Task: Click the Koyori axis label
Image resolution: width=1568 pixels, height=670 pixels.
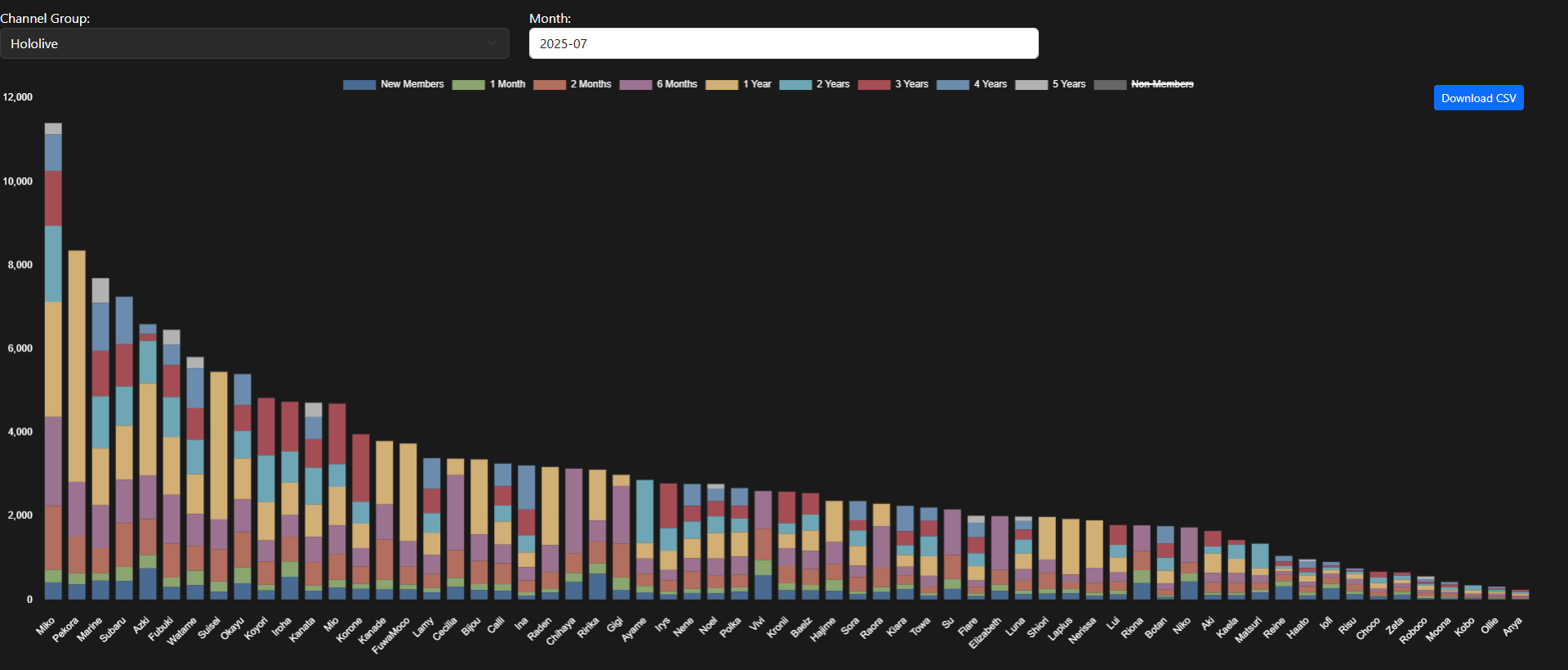Action: (256, 628)
